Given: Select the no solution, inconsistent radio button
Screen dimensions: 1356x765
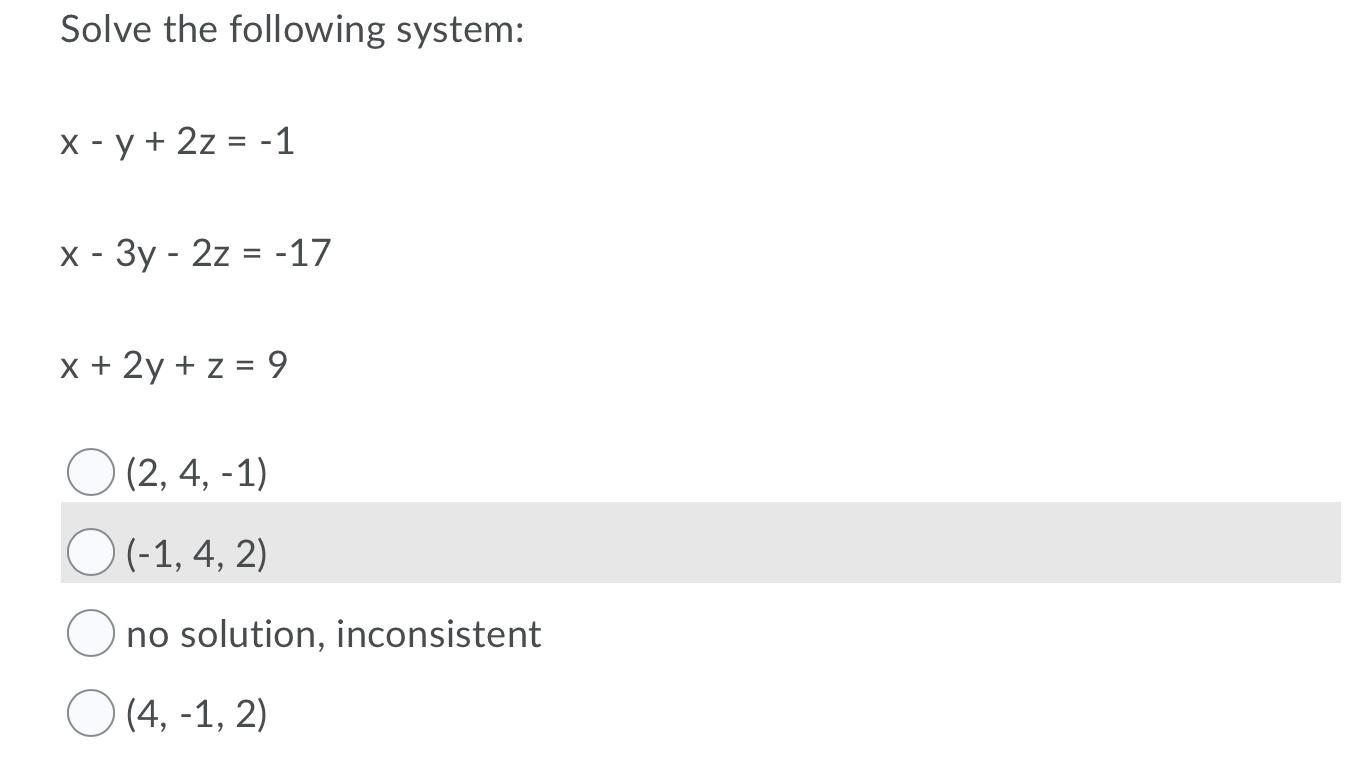Looking at the screenshot, I should tap(90, 631).
